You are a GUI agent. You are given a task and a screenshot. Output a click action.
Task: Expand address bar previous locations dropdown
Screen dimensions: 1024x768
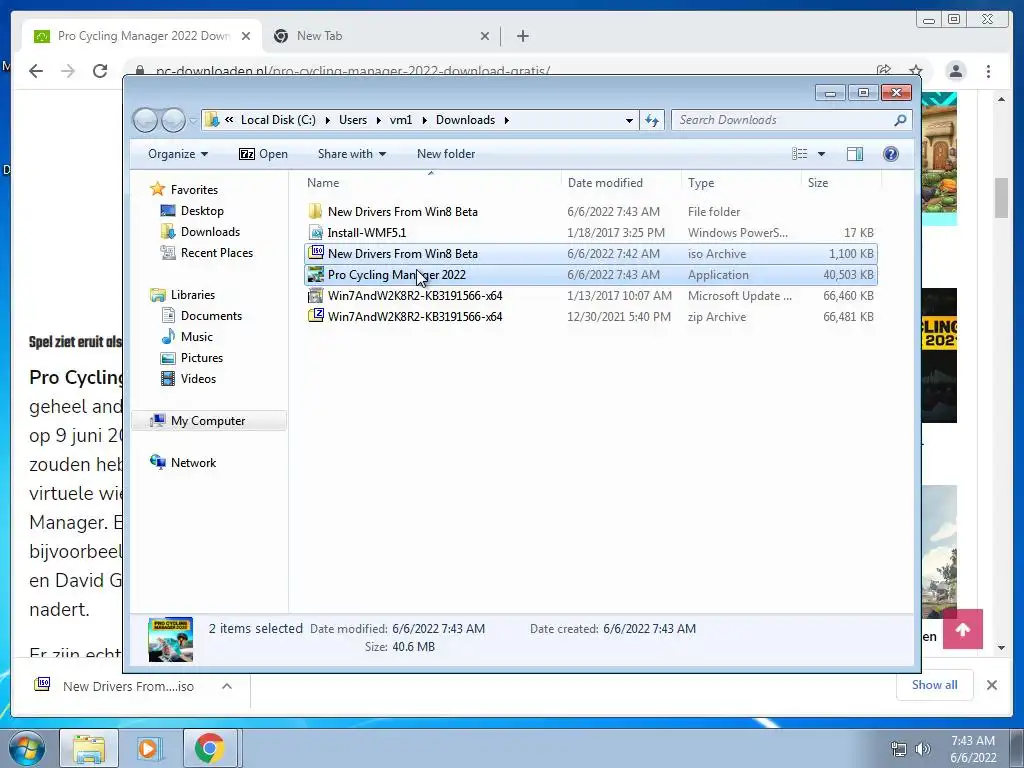coord(629,121)
